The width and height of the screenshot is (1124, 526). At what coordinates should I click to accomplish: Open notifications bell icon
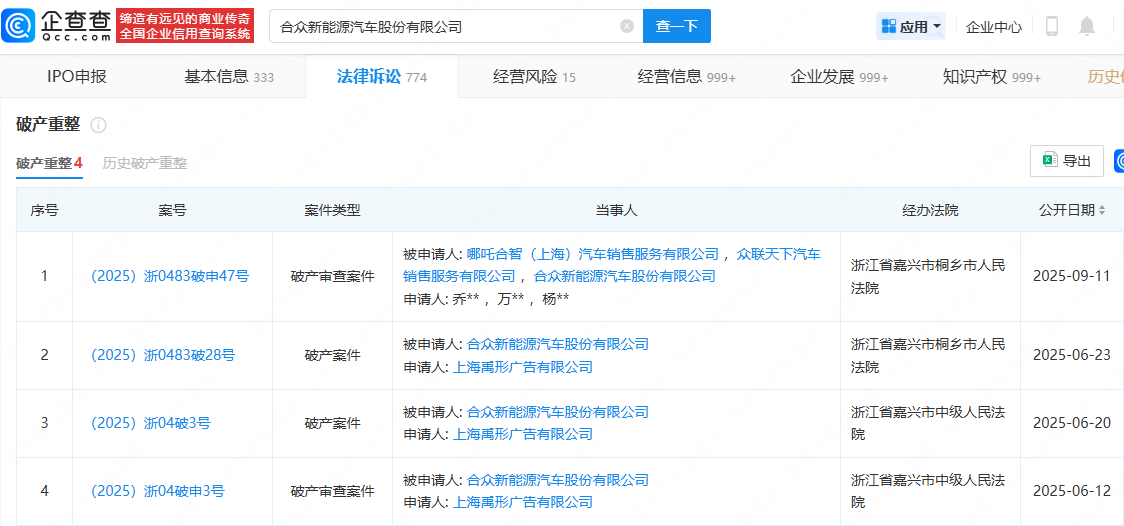tap(1087, 27)
